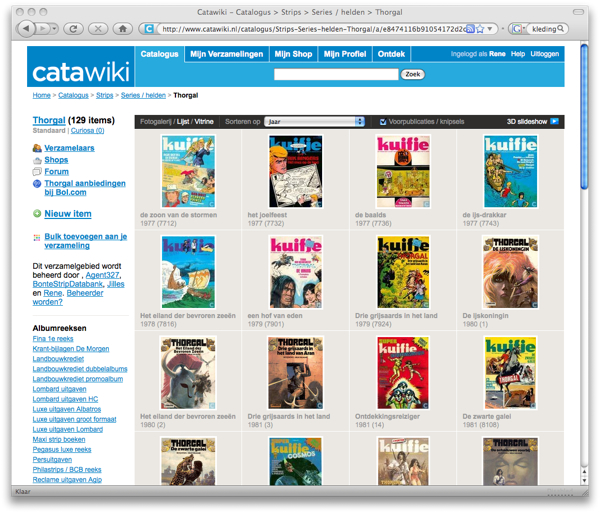Click Uitloggen to log out
Viewport: 600px width, 513px height.
pyautogui.click(x=545, y=54)
